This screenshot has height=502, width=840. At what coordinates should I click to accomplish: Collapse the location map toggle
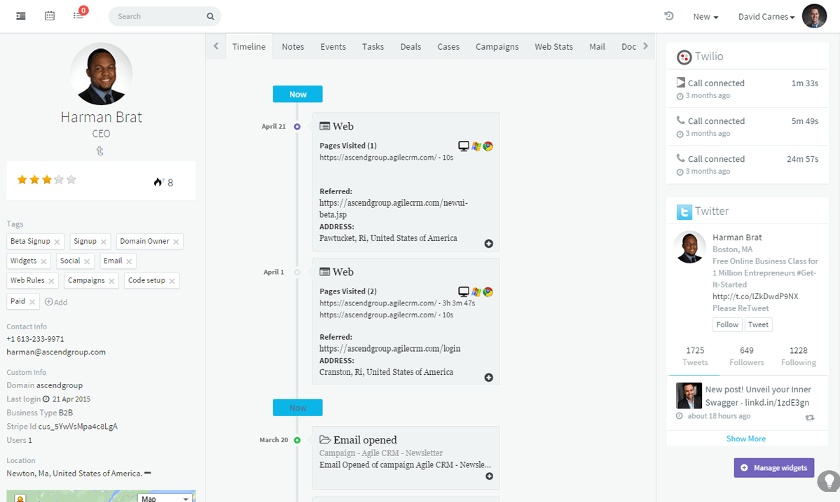click(x=147, y=473)
